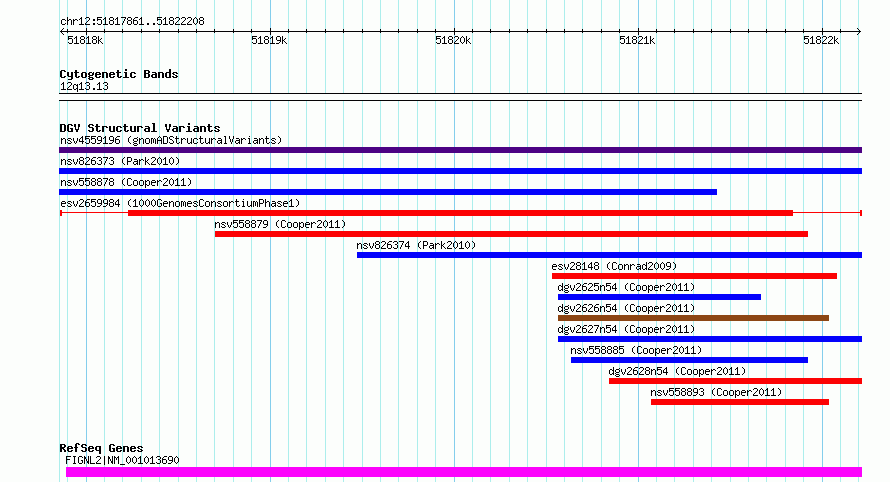The width and height of the screenshot is (890, 482).
Task: Click the 51822k ruler mark
Action: (821, 40)
